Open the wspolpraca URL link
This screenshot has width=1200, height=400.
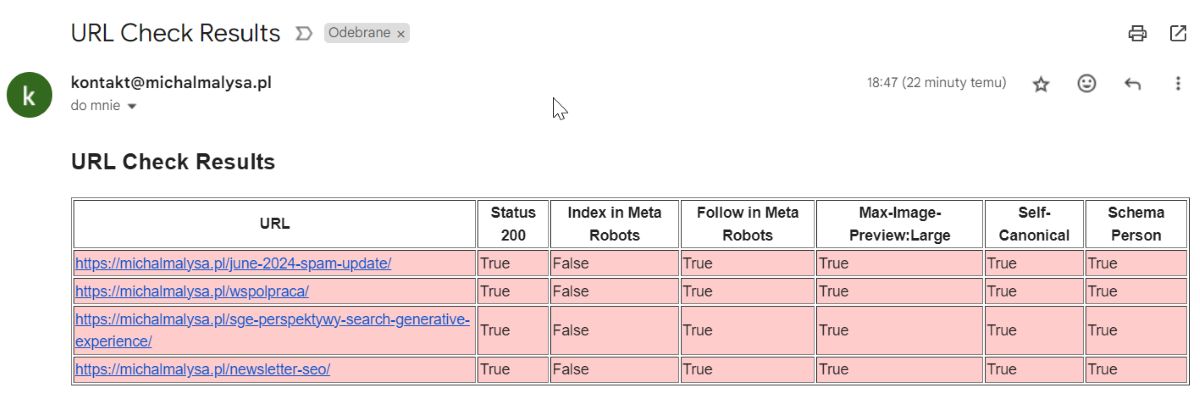coord(192,291)
